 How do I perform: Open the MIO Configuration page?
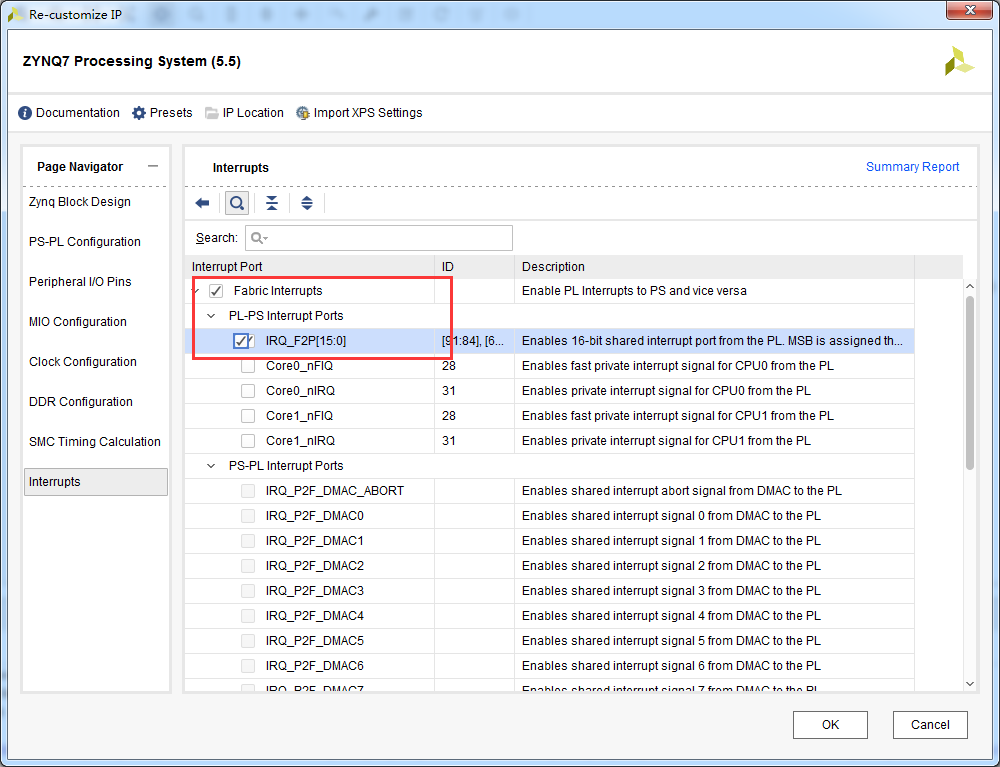78,322
